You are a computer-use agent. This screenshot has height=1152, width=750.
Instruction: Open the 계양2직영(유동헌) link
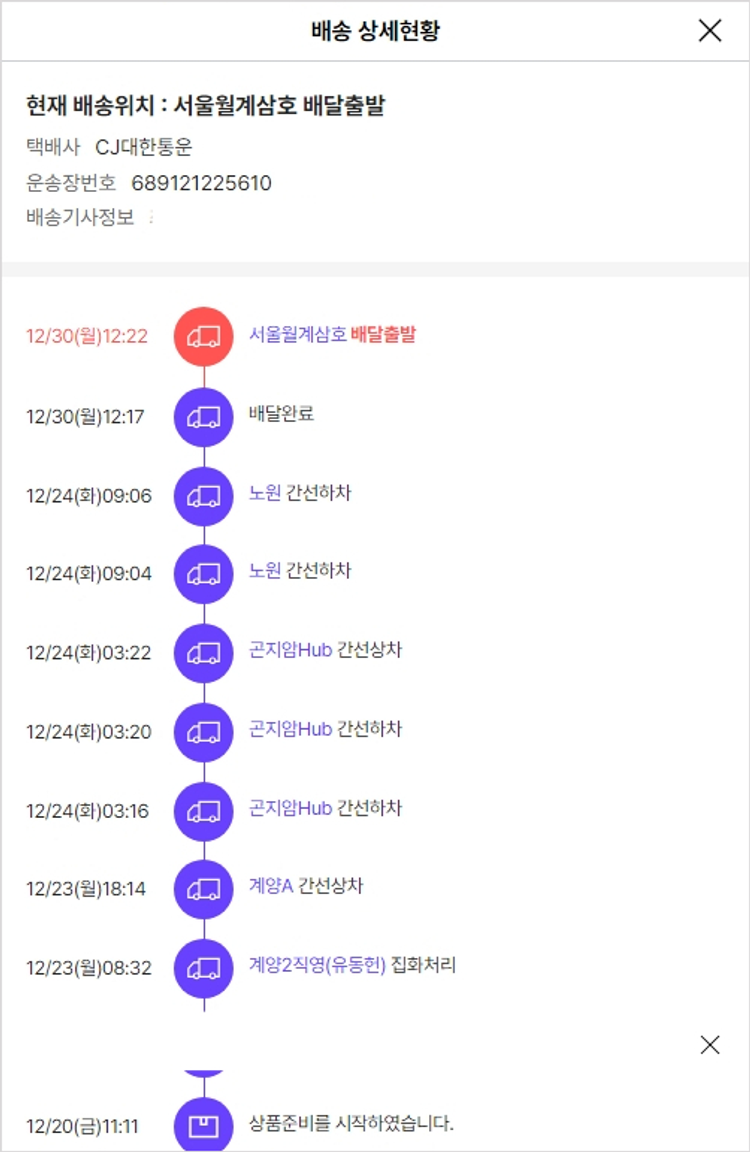tap(317, 966)
